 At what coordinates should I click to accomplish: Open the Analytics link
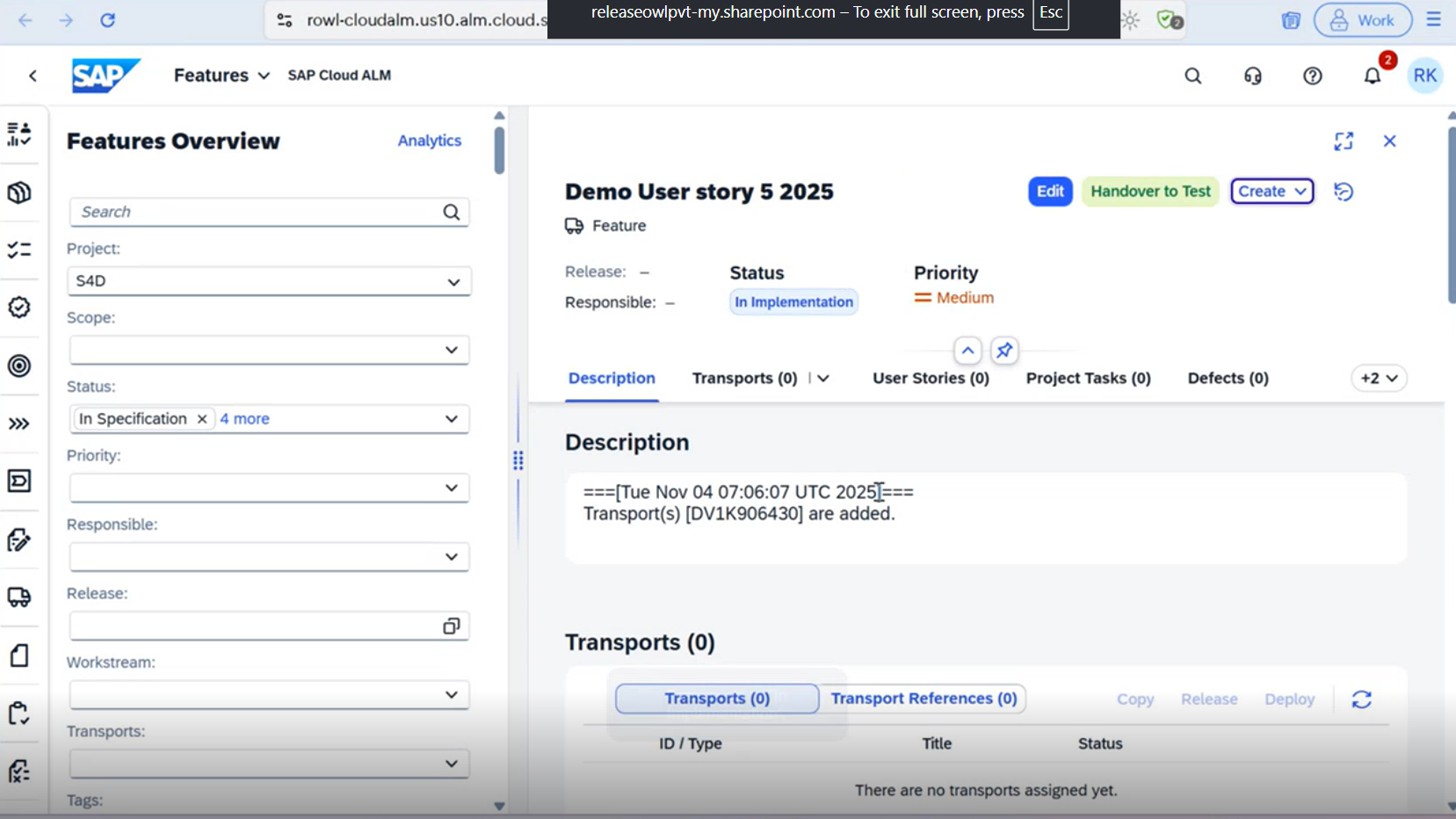pos(429,141)
